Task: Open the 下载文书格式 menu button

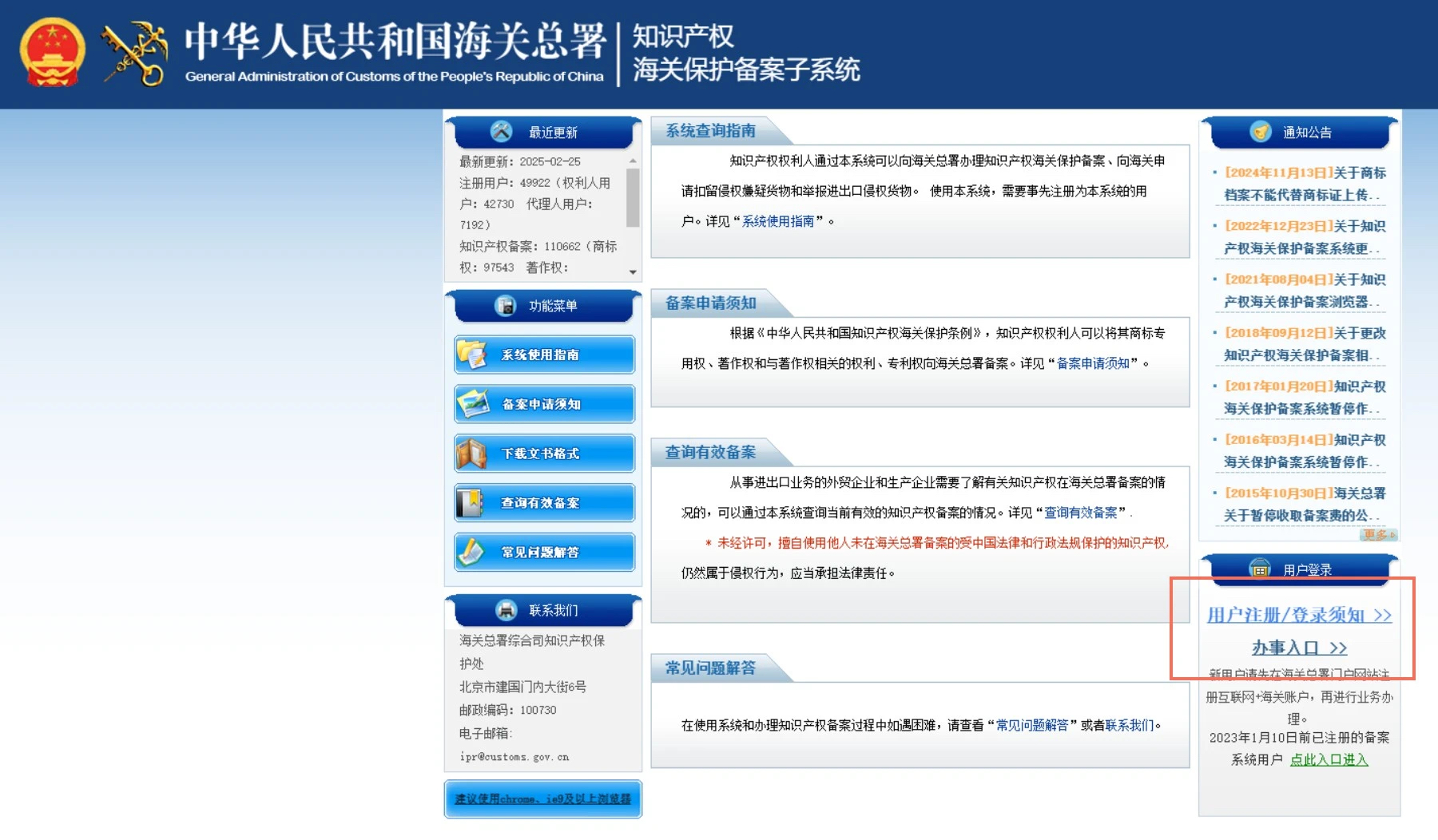Action: pos(544,454)
